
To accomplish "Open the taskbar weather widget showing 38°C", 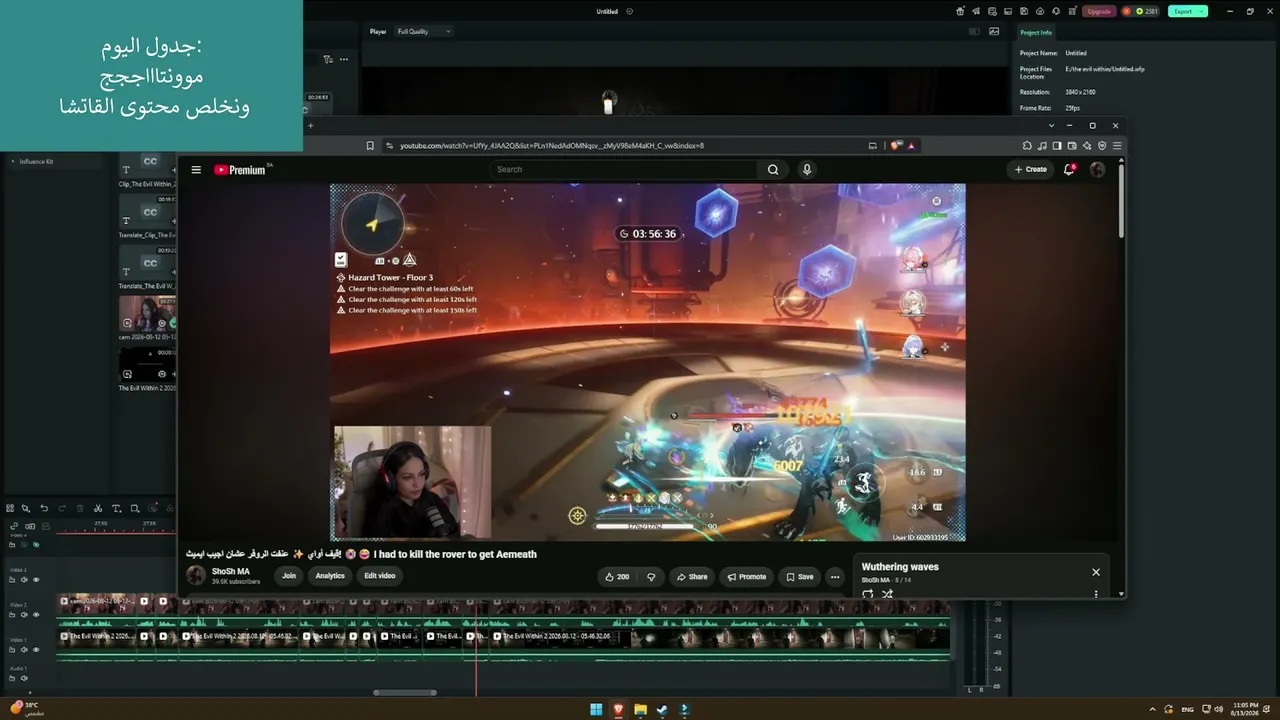I will point(27,709).
